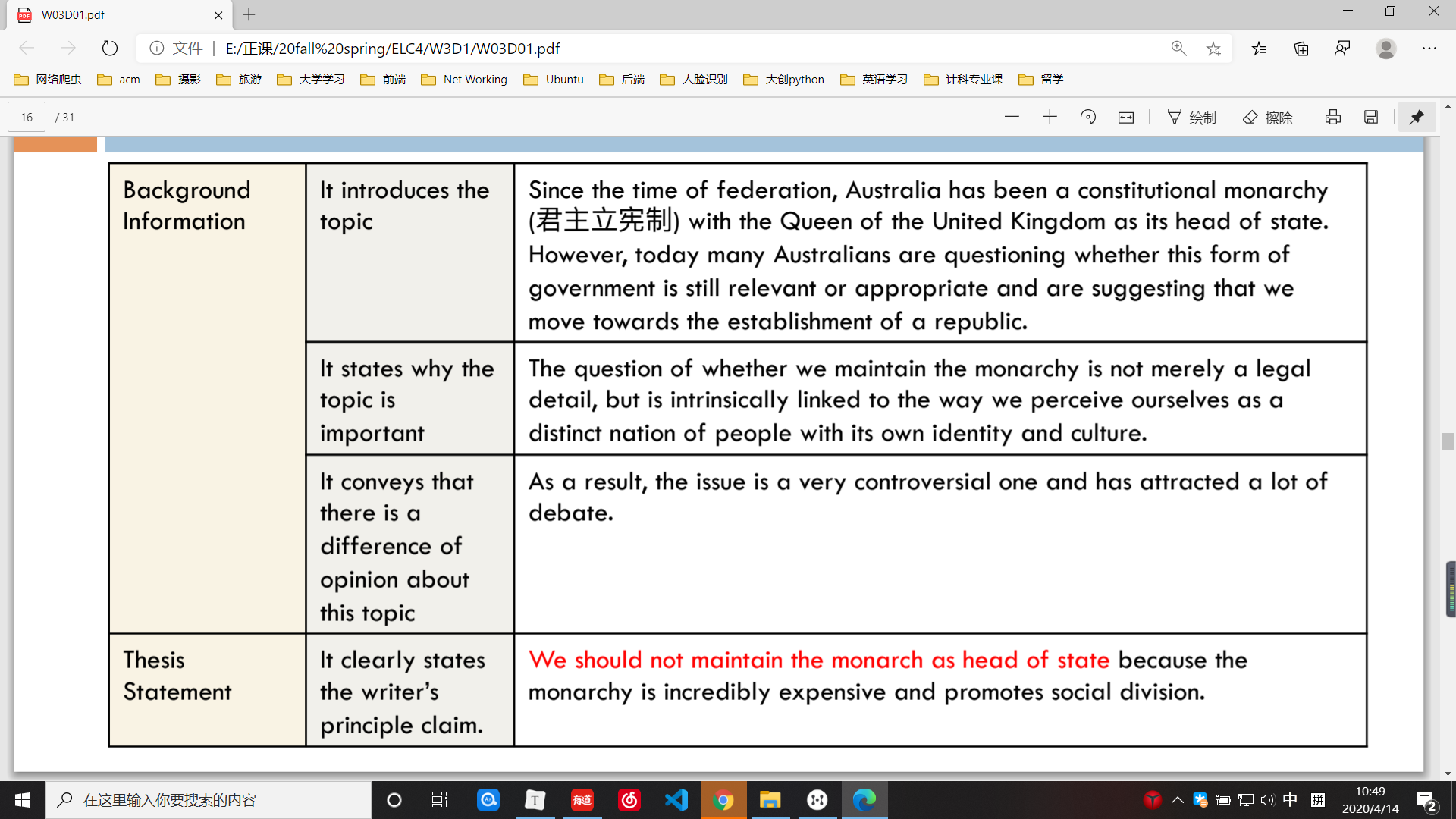Close the W03D01.pdf tab

click(218, 15)
